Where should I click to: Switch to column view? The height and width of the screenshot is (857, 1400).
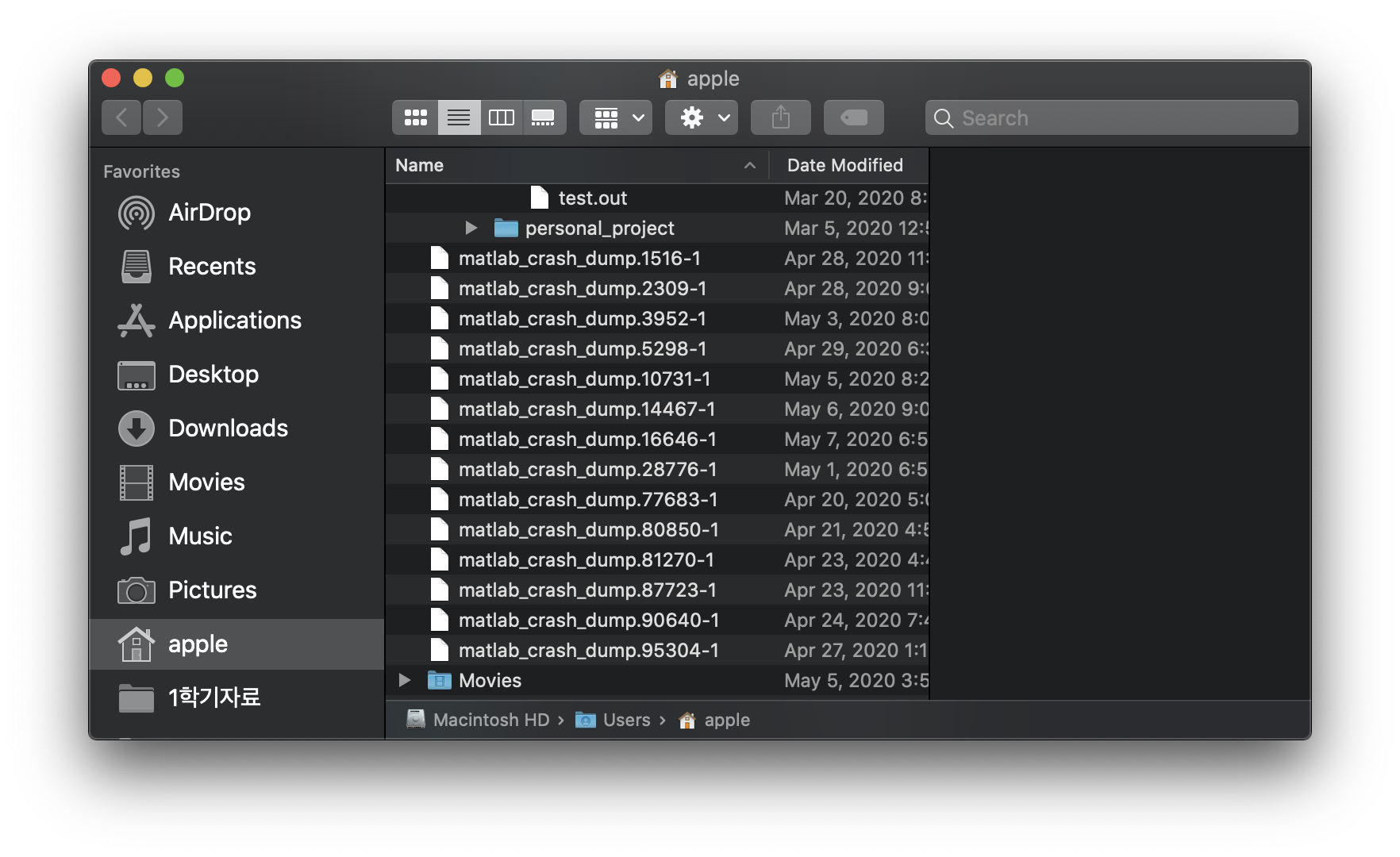tap(502, 117)
